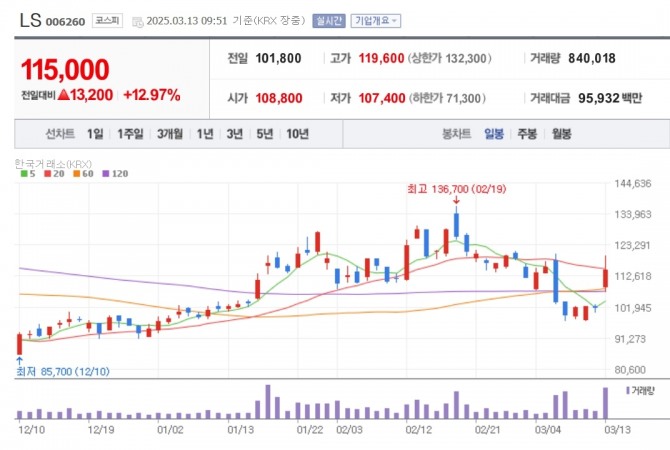Viewport: 670px width, 450px height.
Task: Click the purple 120-day moving average legend
Action: (x=115, y=174)
